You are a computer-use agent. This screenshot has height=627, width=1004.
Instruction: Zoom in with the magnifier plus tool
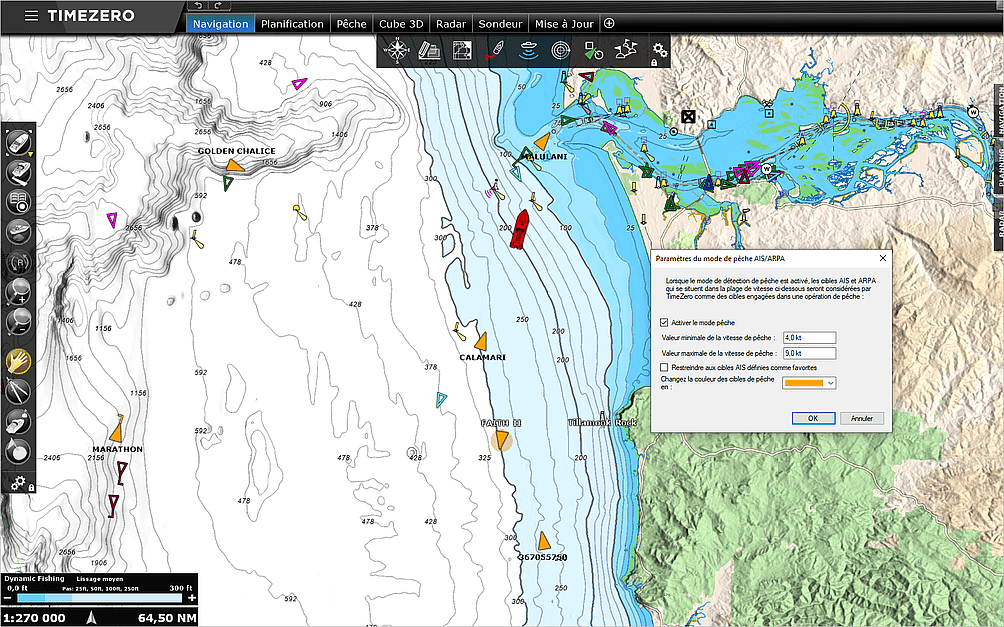point(19,291)
